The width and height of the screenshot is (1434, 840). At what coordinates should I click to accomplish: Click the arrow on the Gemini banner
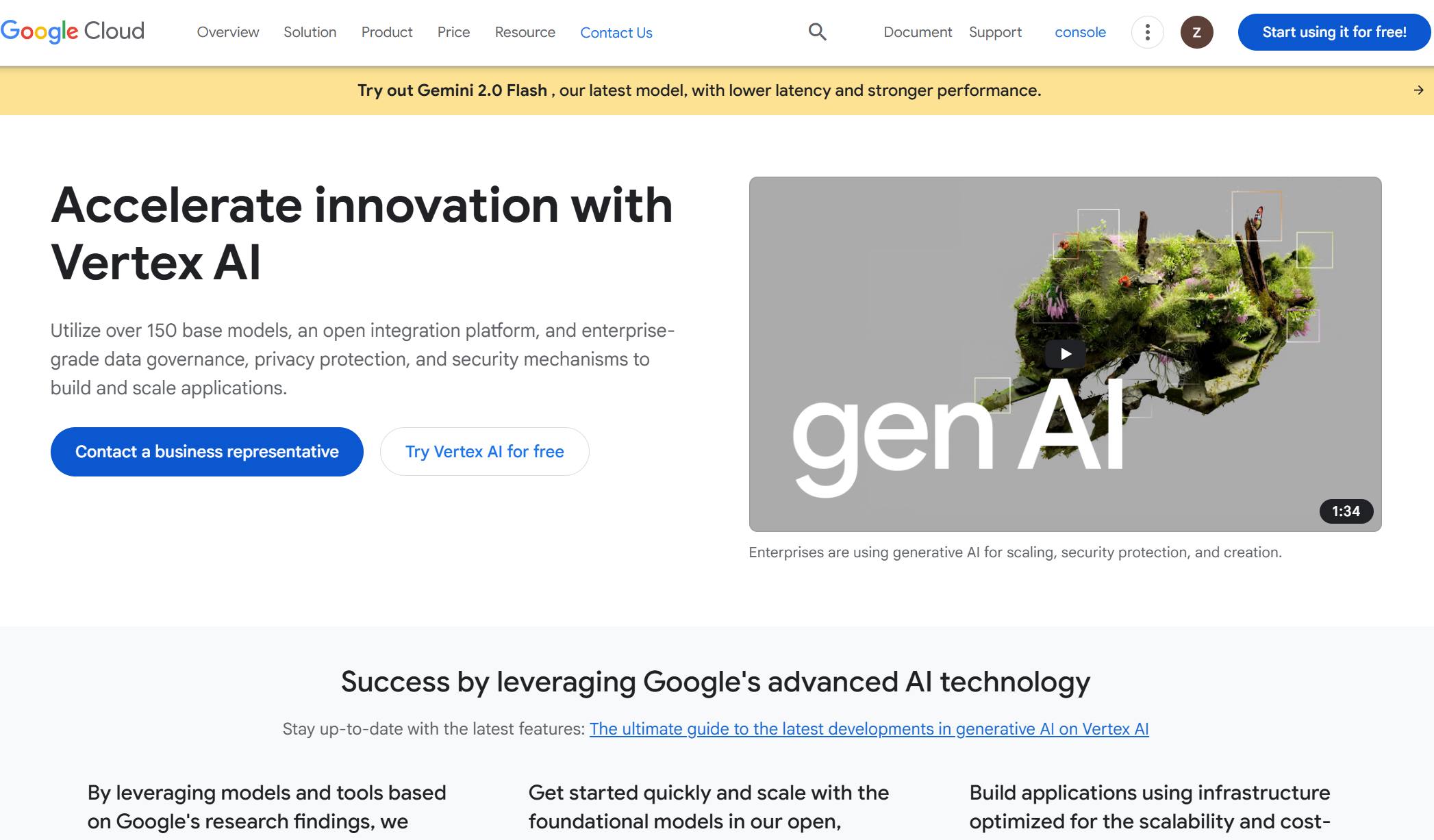click(x=1418, y=90)
